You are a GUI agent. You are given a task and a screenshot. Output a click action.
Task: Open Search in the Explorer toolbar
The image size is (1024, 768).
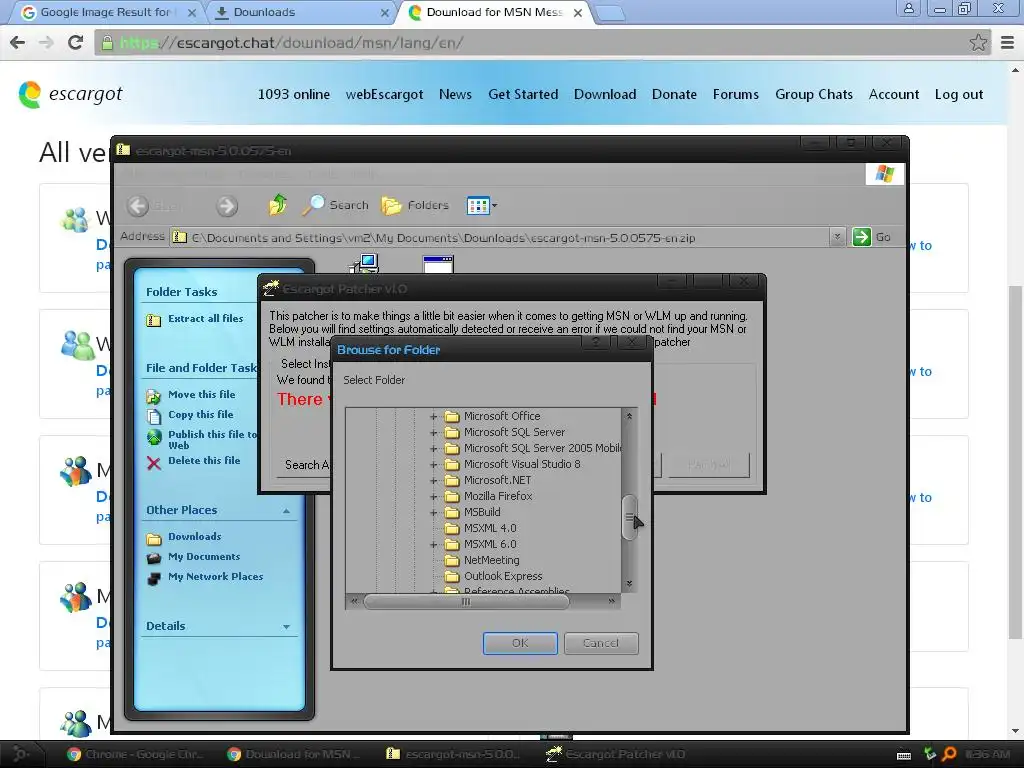click(336, 205)
